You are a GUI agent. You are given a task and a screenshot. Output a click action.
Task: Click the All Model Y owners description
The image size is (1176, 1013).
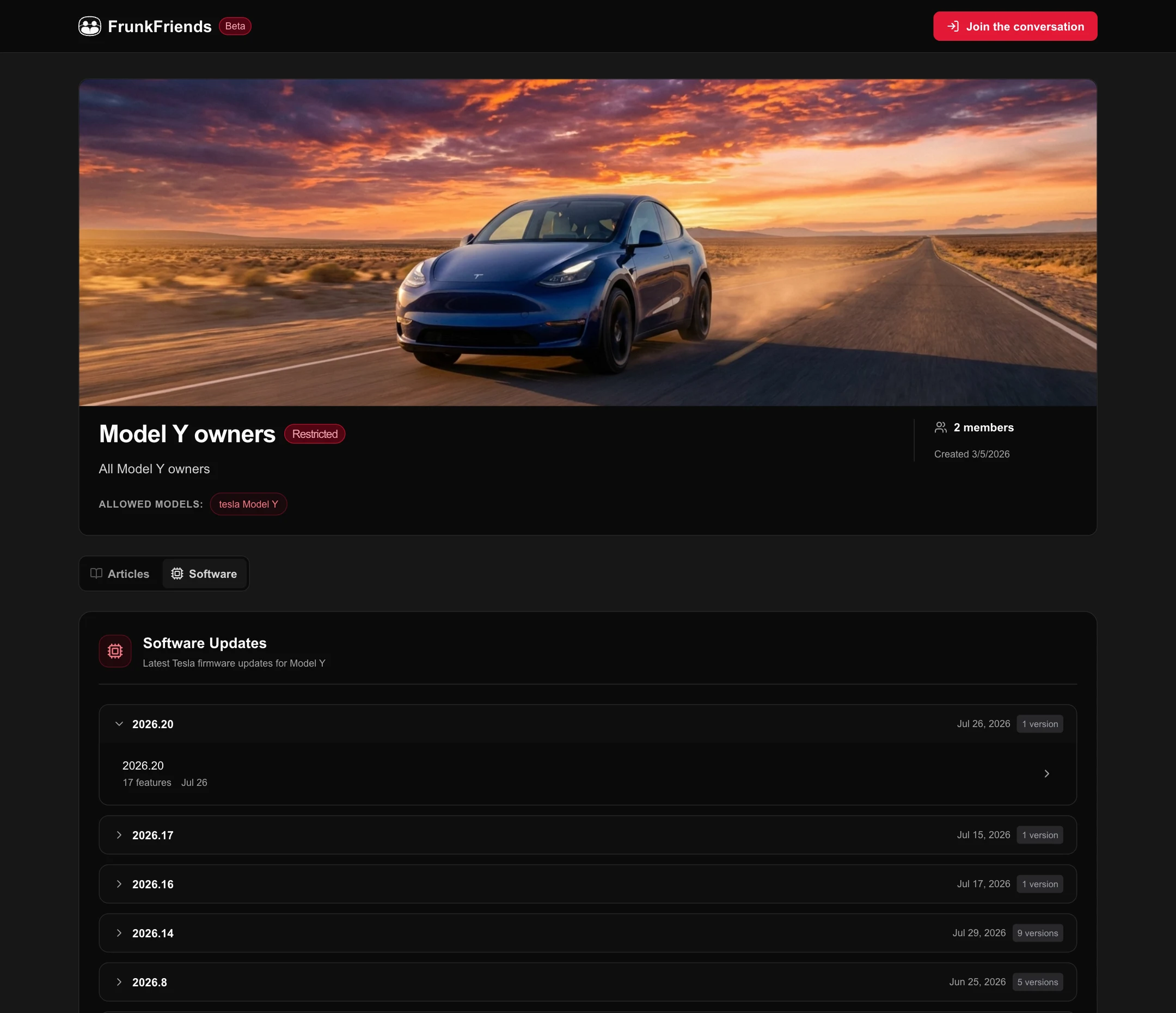pos(154,469)
